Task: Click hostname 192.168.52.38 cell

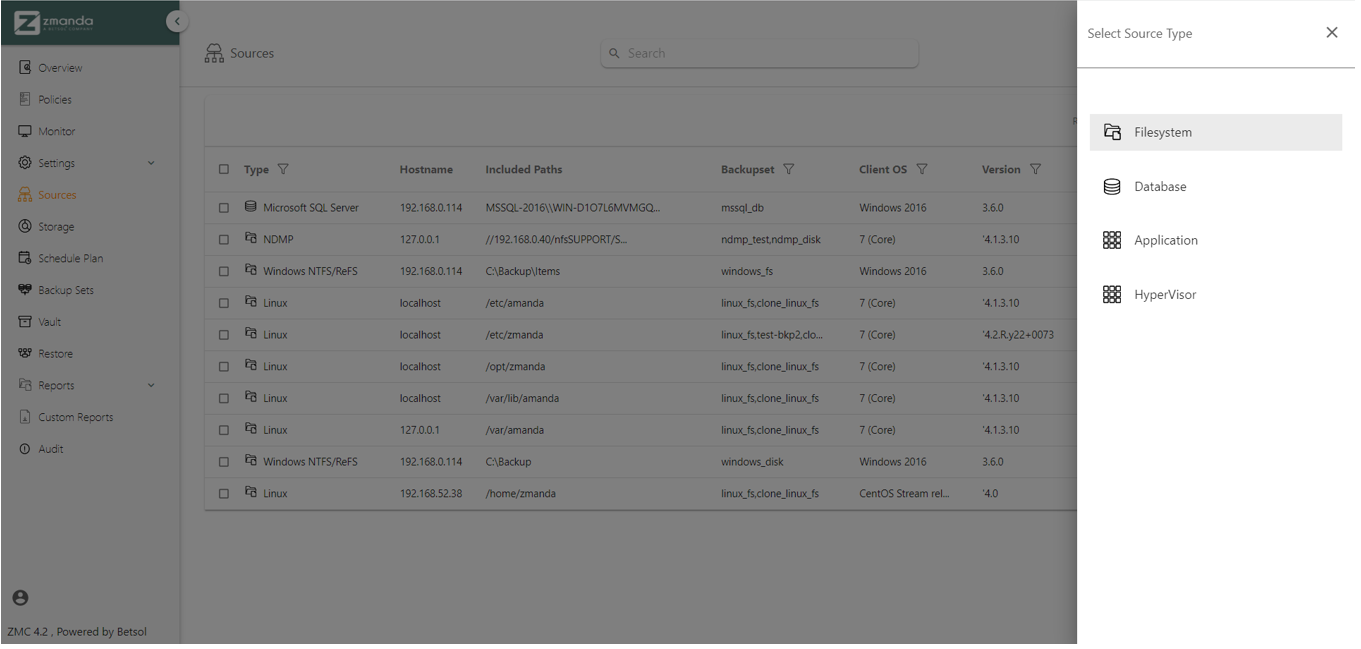Action: 431,494
